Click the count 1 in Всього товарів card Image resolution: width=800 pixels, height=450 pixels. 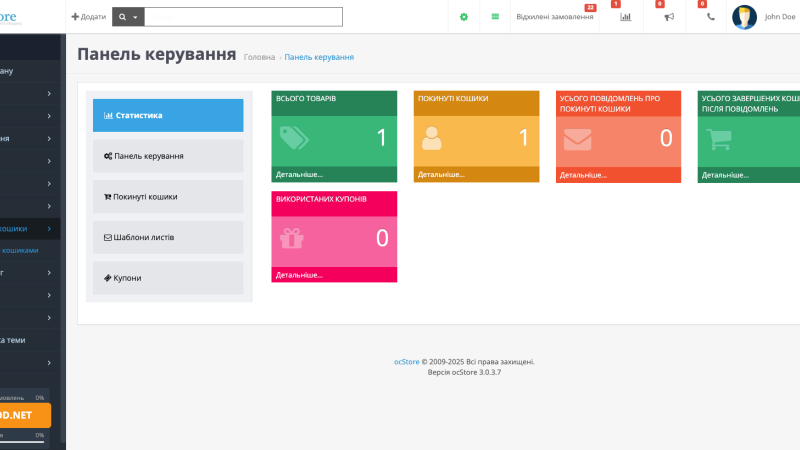[x=382, y=138]
